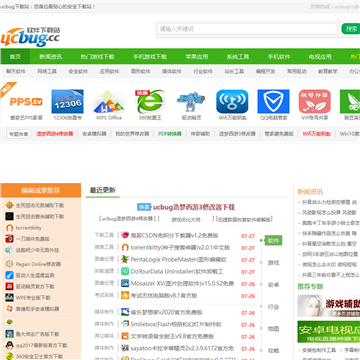The height and width of the screenshot is (360, 360).
Task: Open the 12306 ticket app icon
Action: [67, 101]
